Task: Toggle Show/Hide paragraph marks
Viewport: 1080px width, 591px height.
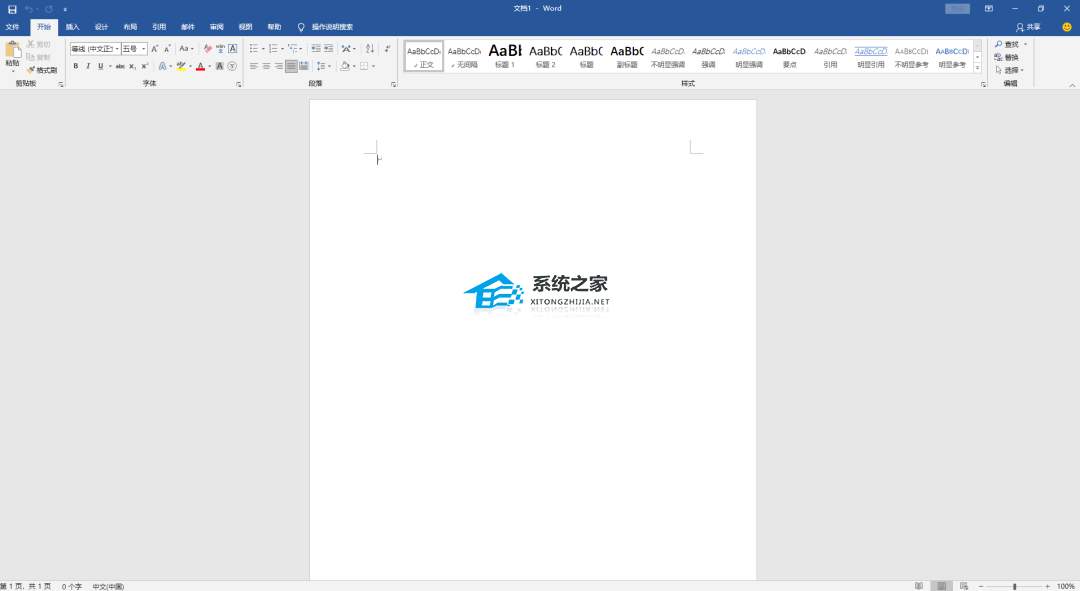Action: pyautogui.click(x=388, y=49)
